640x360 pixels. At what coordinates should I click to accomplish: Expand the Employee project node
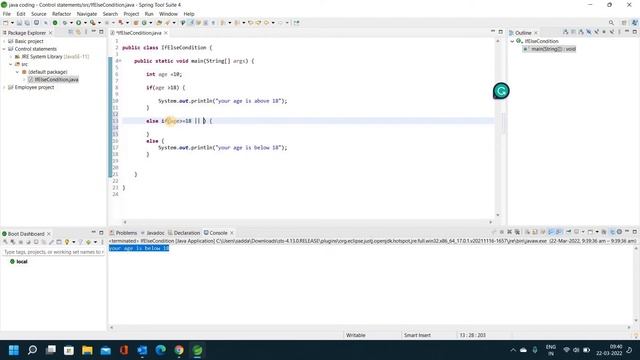click(x=4, y=87)
